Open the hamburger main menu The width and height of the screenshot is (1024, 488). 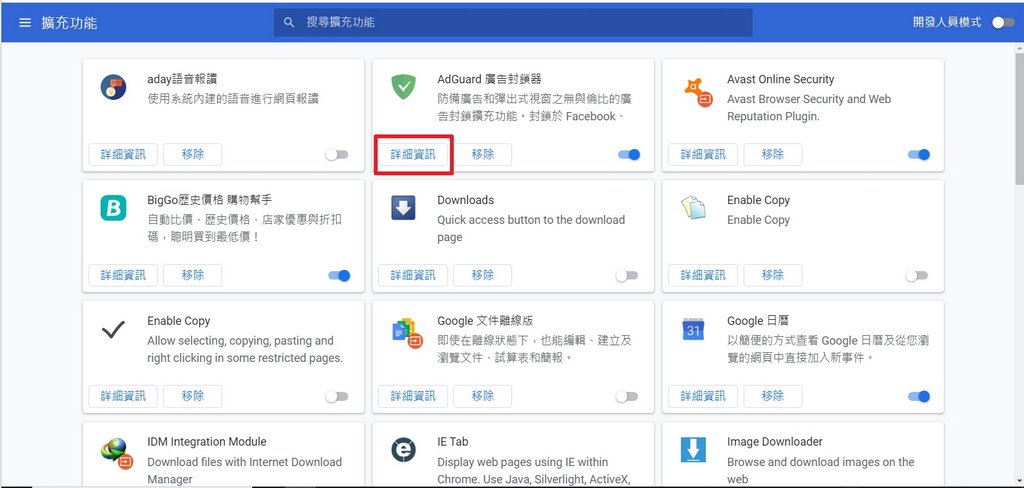click(x=25, y=23)
